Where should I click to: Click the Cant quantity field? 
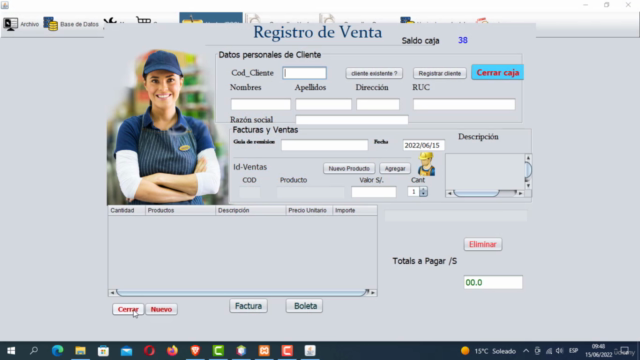(413, 192)
